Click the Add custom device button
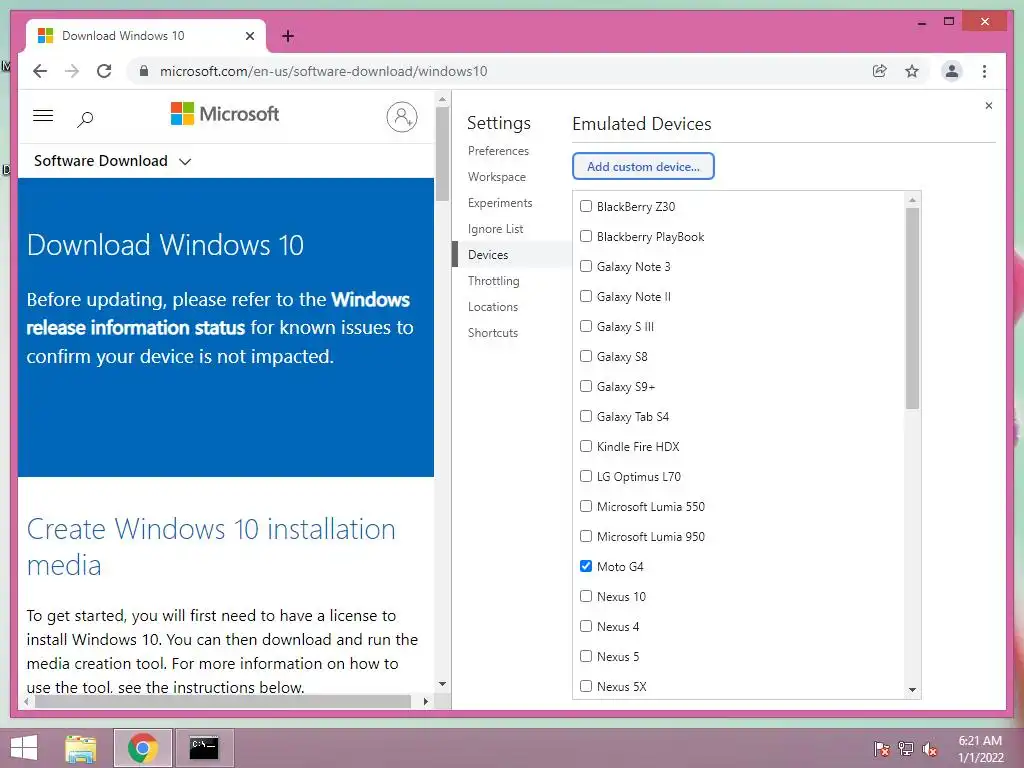Image resolution: width=1024 pixels, height=768 pixels. click(643, 167)
